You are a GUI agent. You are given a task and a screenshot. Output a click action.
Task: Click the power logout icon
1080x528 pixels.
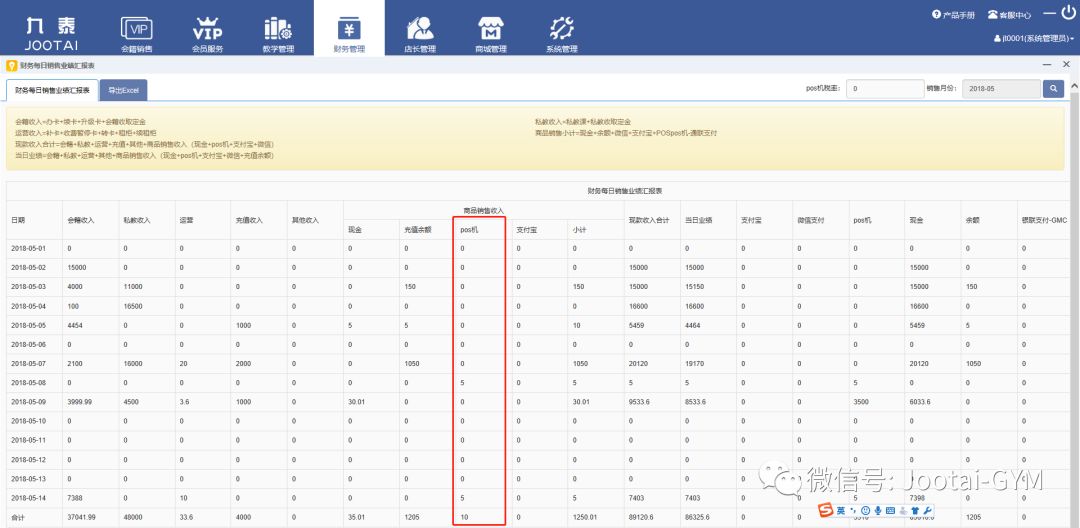(1068, 12)
